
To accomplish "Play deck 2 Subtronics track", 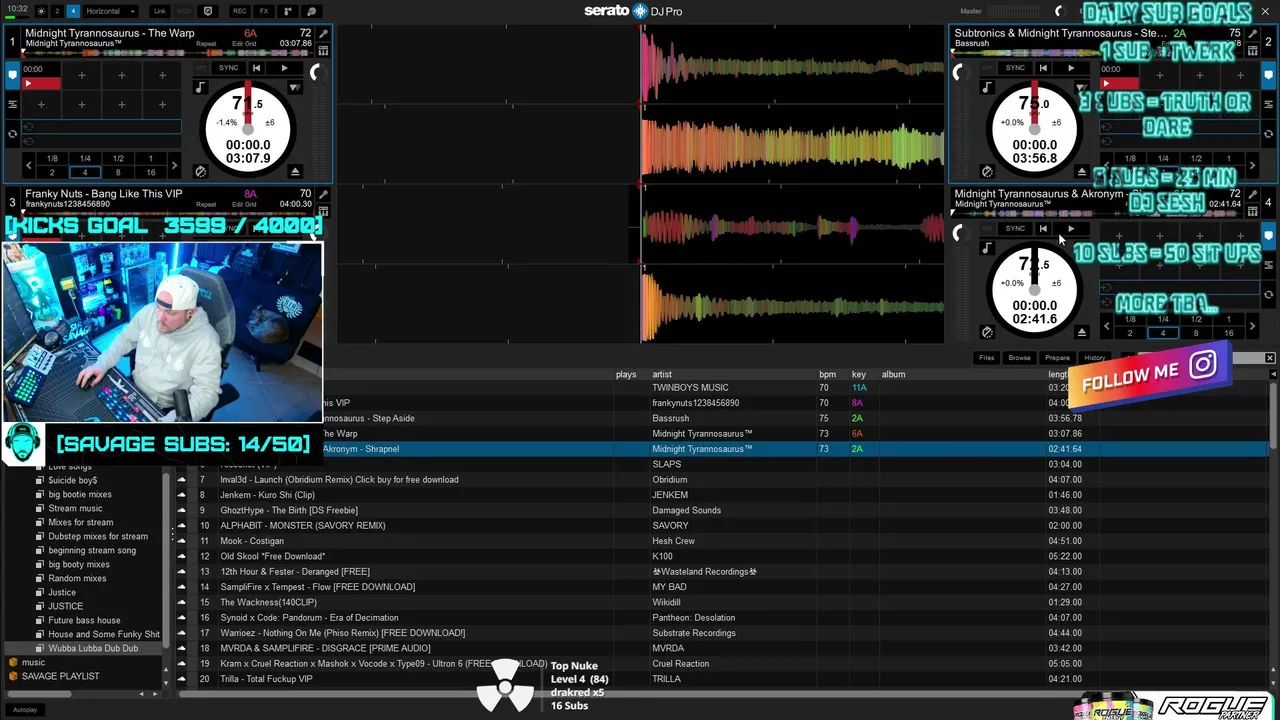I will [x=1071, y=68].
